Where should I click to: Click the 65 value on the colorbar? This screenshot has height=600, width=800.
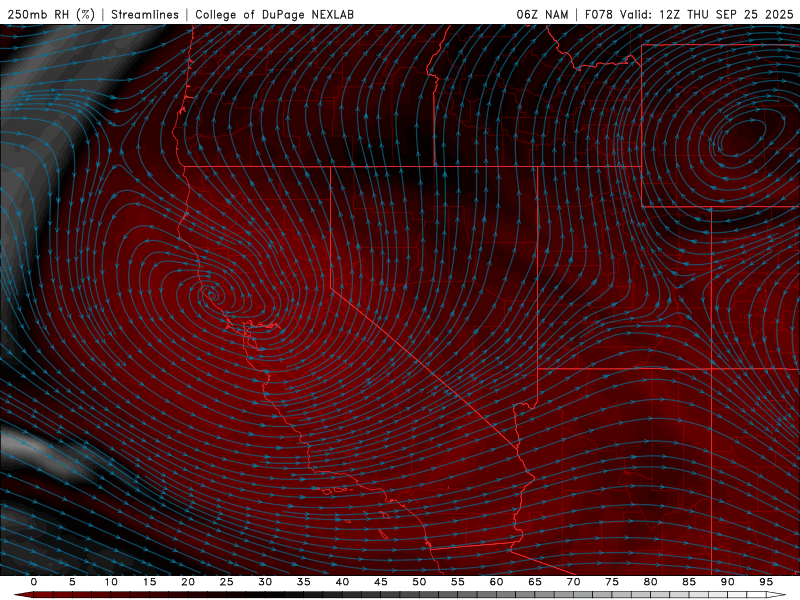[x=534, y=582]
